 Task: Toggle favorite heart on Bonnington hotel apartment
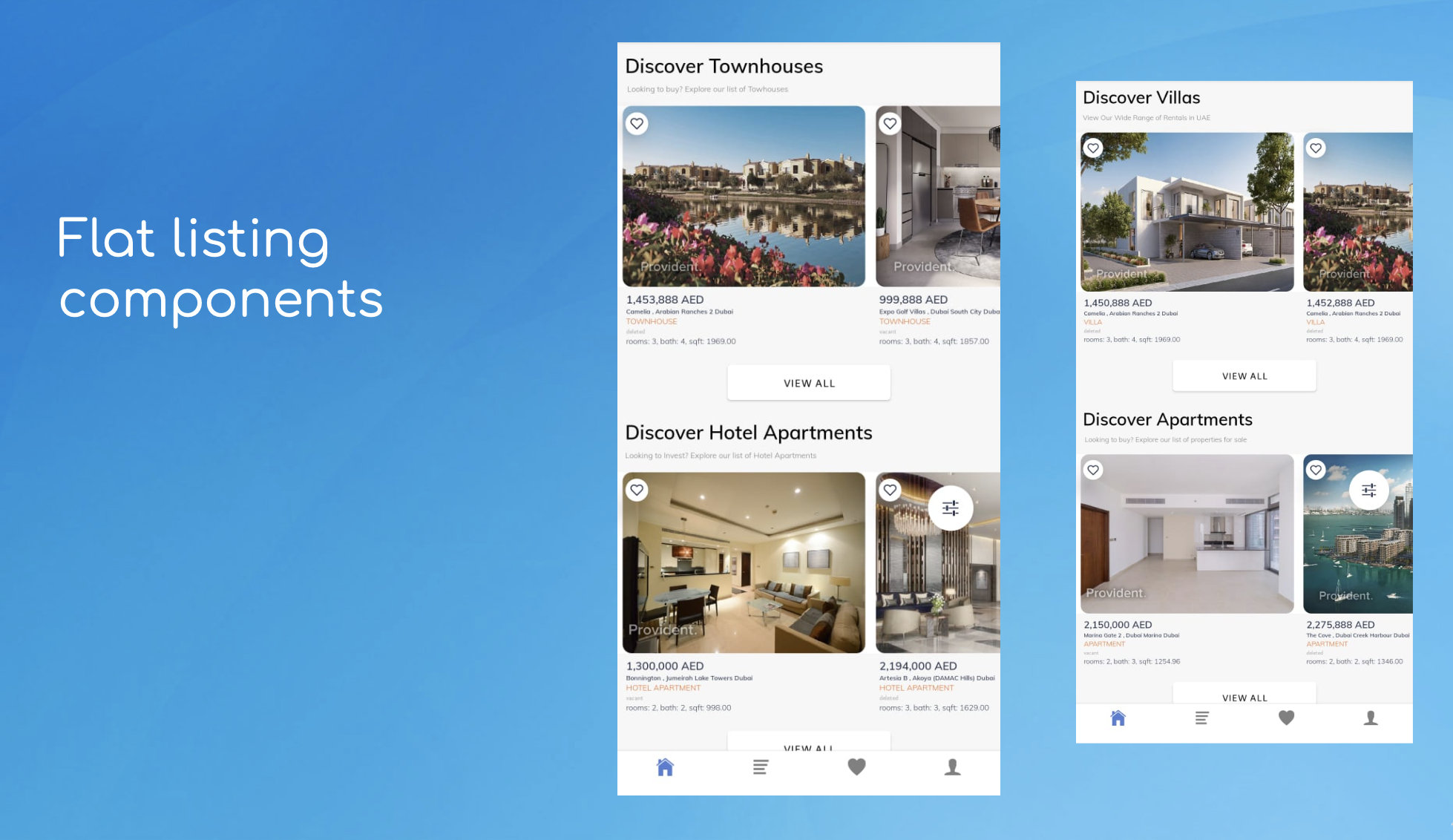pyautogui.click(x=636, y=490)
